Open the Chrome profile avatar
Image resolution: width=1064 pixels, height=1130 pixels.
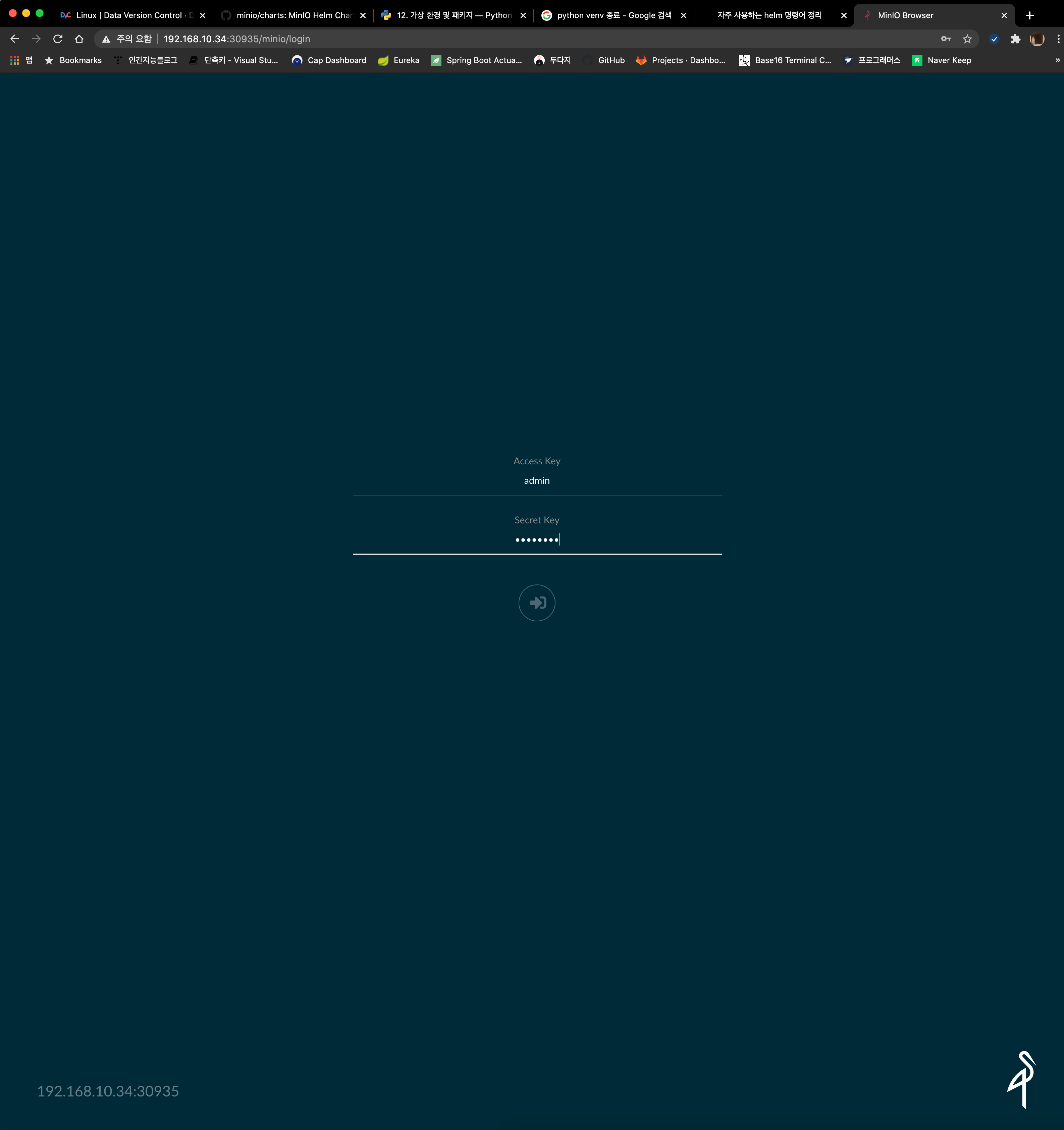coord(1037,39)
